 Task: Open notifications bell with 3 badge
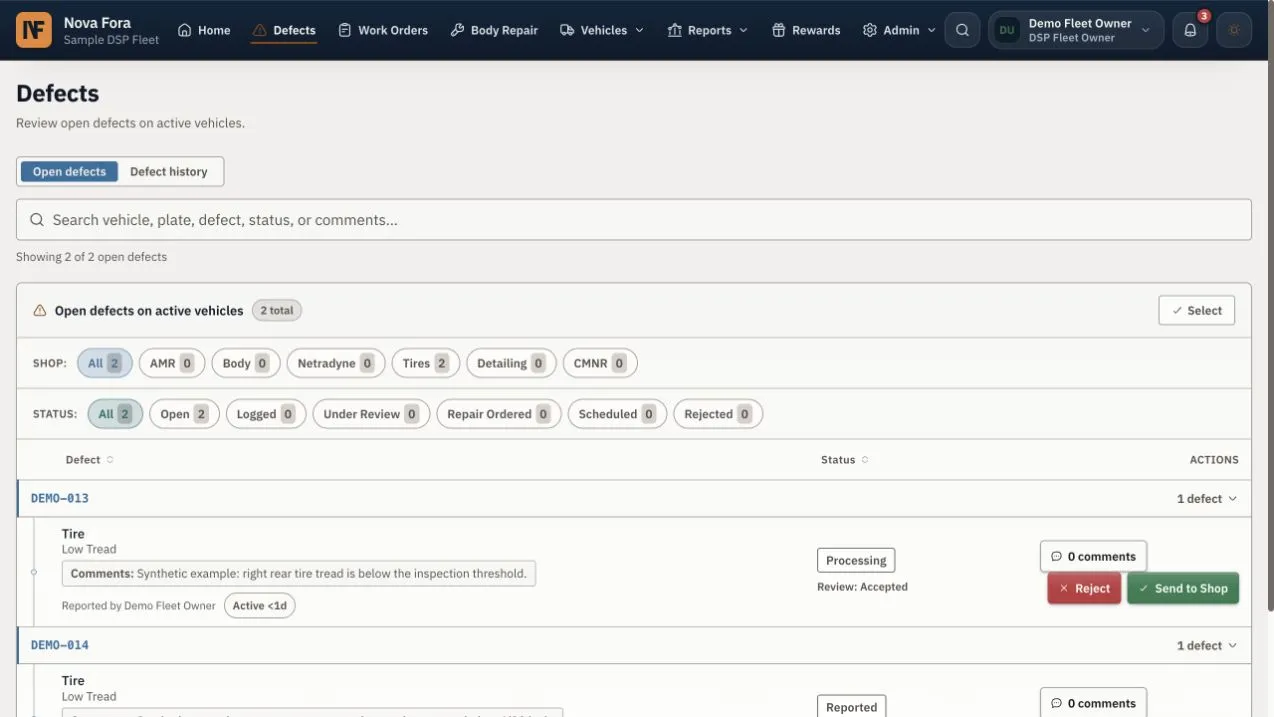click(1190, 30)
